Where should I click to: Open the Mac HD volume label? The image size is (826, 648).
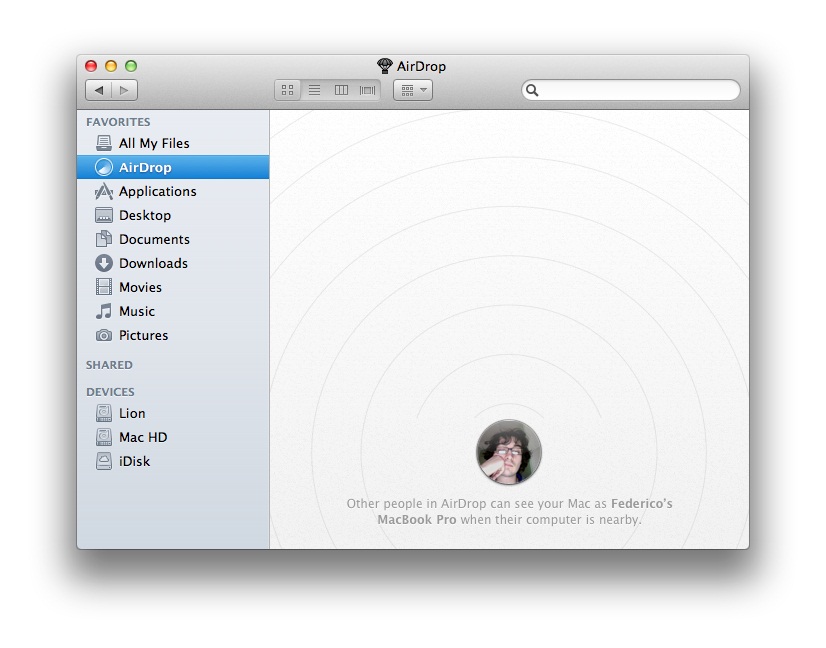click(x=143, y=437)
